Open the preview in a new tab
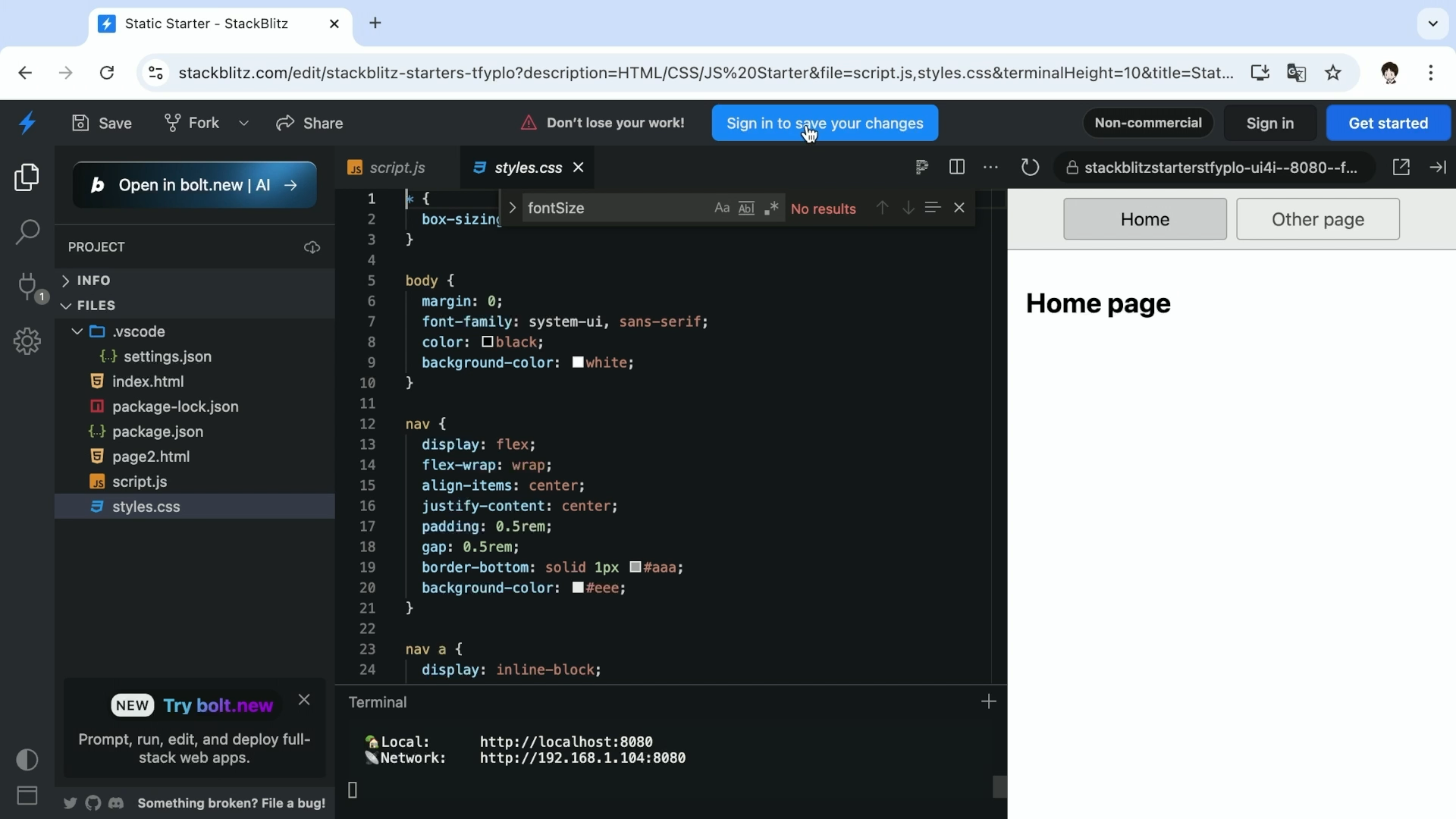The height and width of the screenshot is (819, 1456). click(1402, 167)
